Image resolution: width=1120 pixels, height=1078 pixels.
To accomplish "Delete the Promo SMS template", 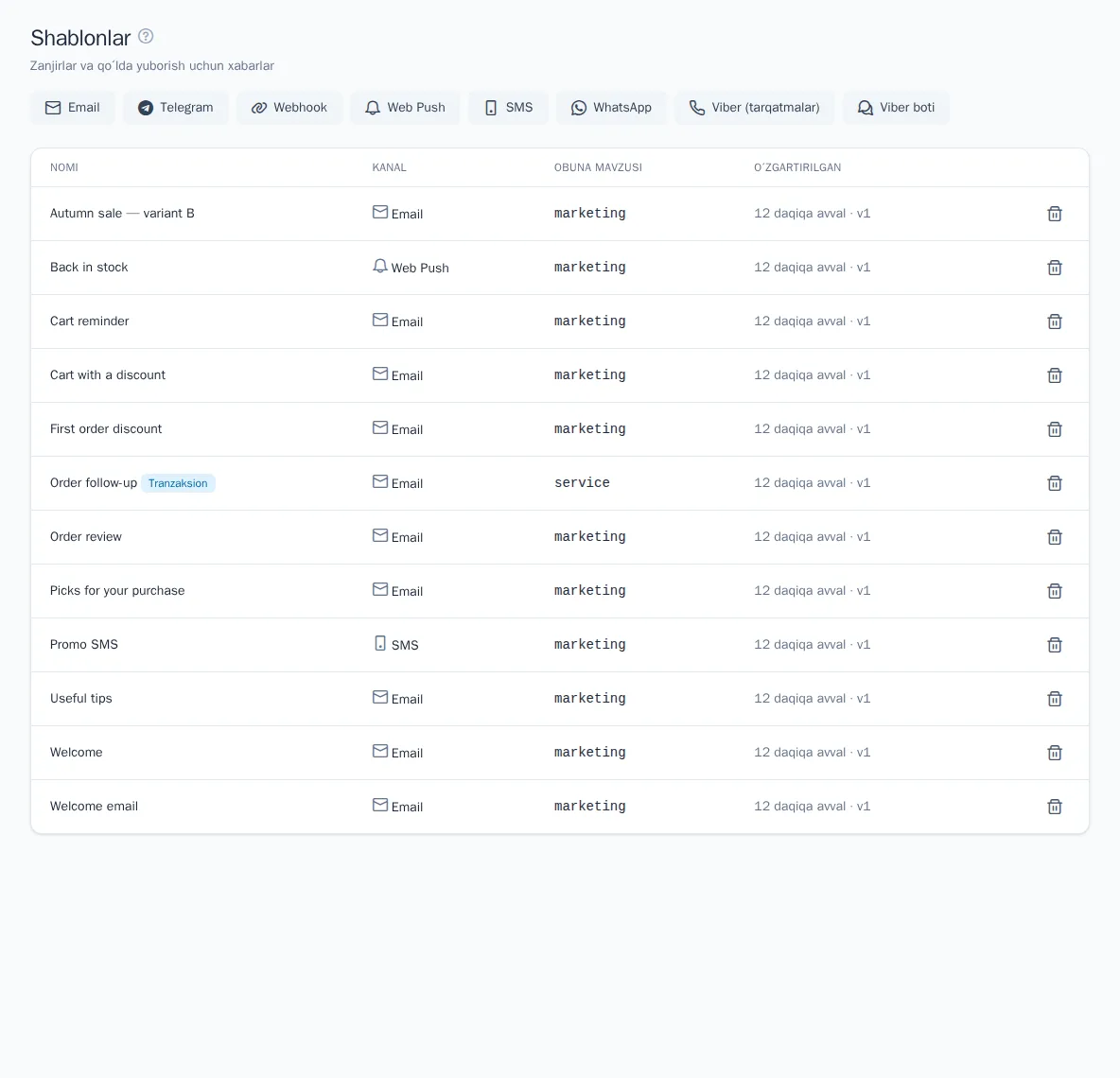I will [1055, 645].
